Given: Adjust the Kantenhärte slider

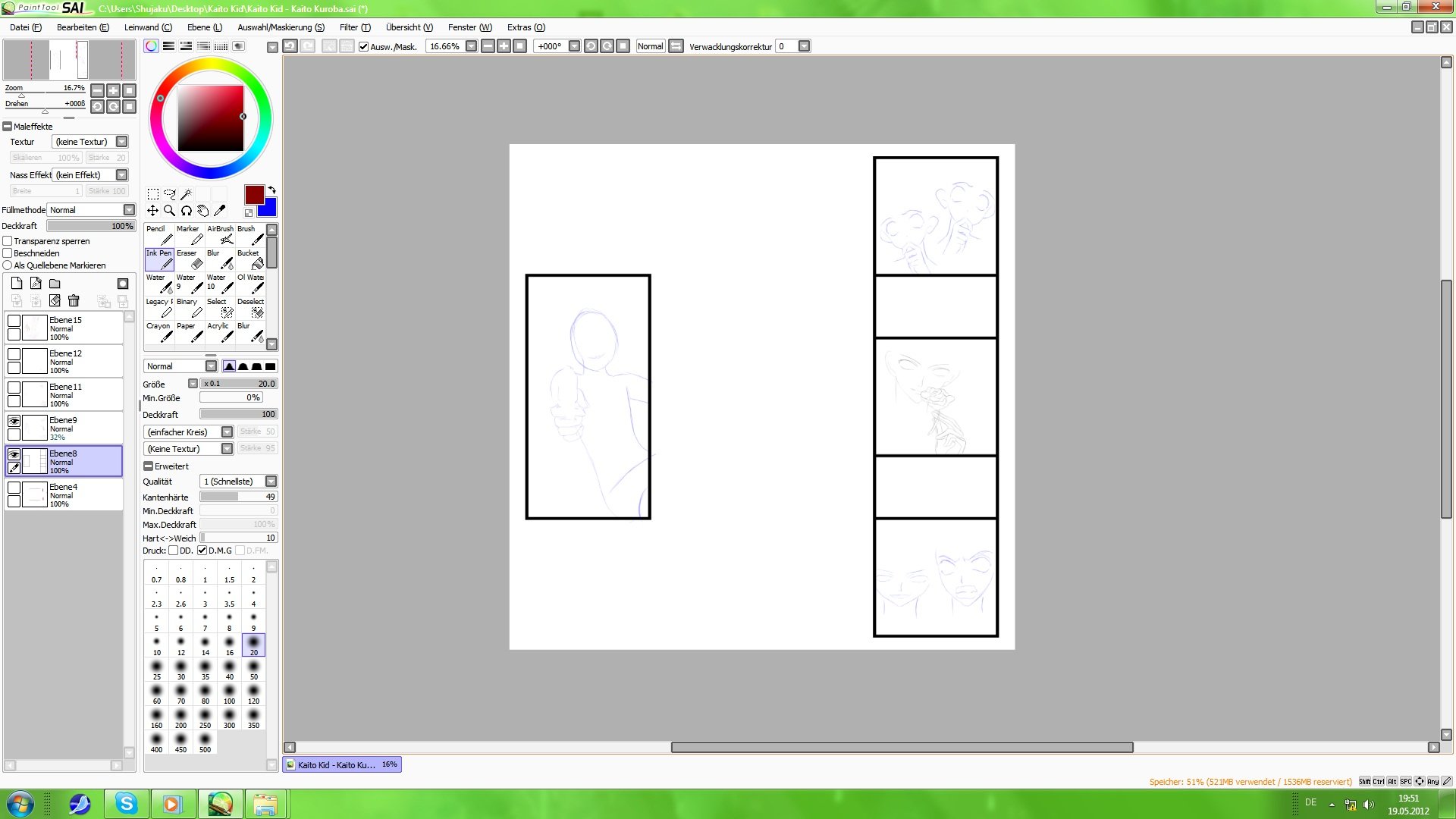Looking at the screenshot, I should tap(239, 497).
